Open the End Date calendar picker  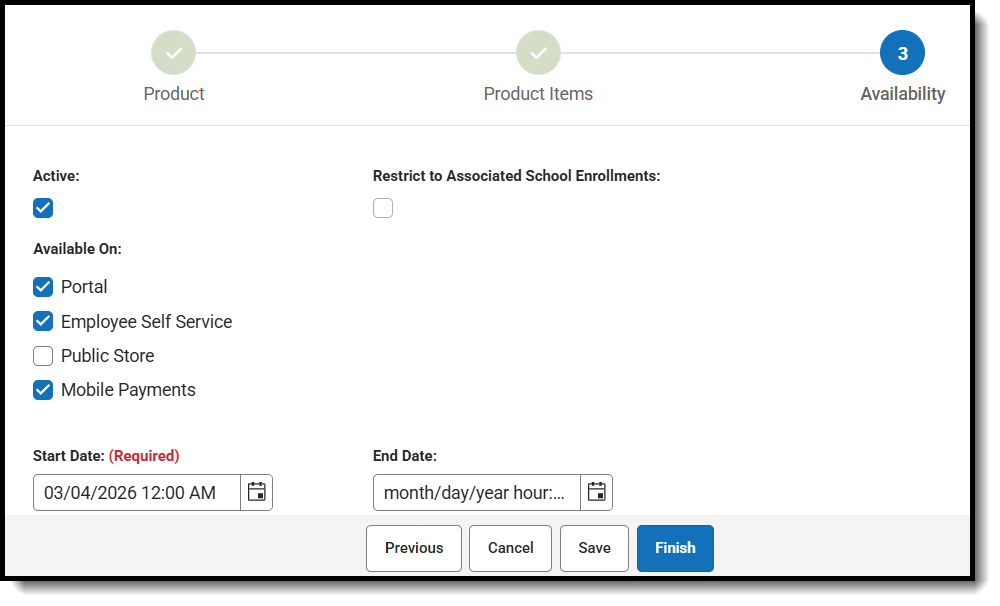click(597, 492)
